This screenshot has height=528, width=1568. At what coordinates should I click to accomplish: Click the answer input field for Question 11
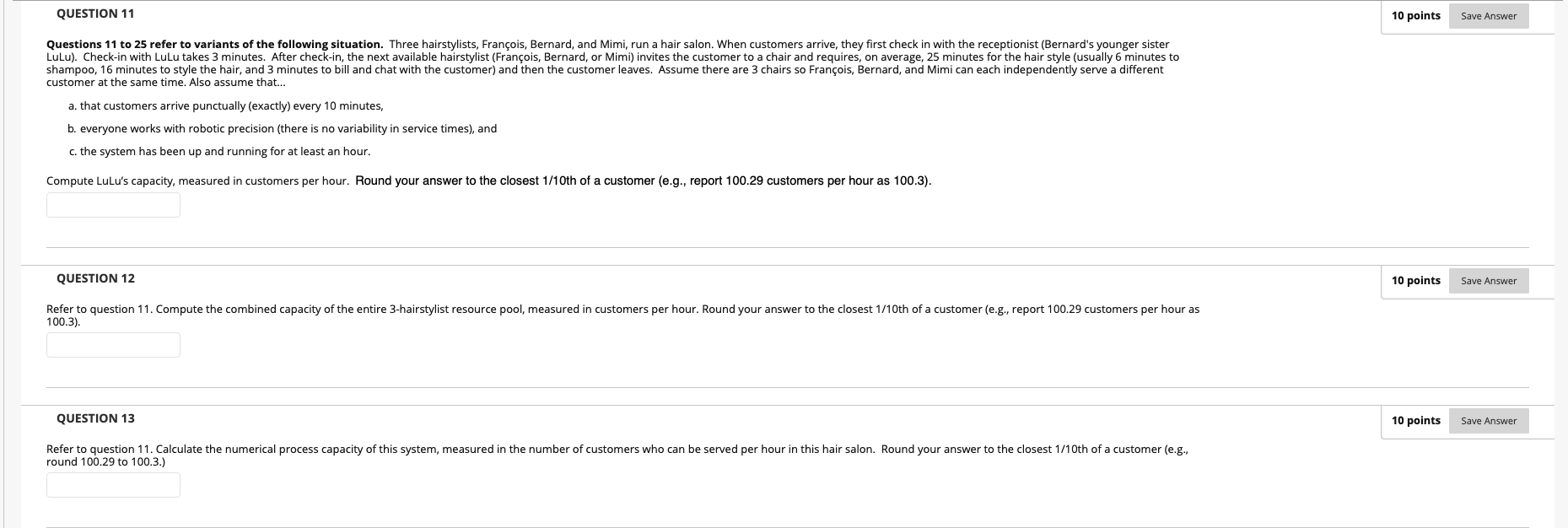[x=112, y=204]
